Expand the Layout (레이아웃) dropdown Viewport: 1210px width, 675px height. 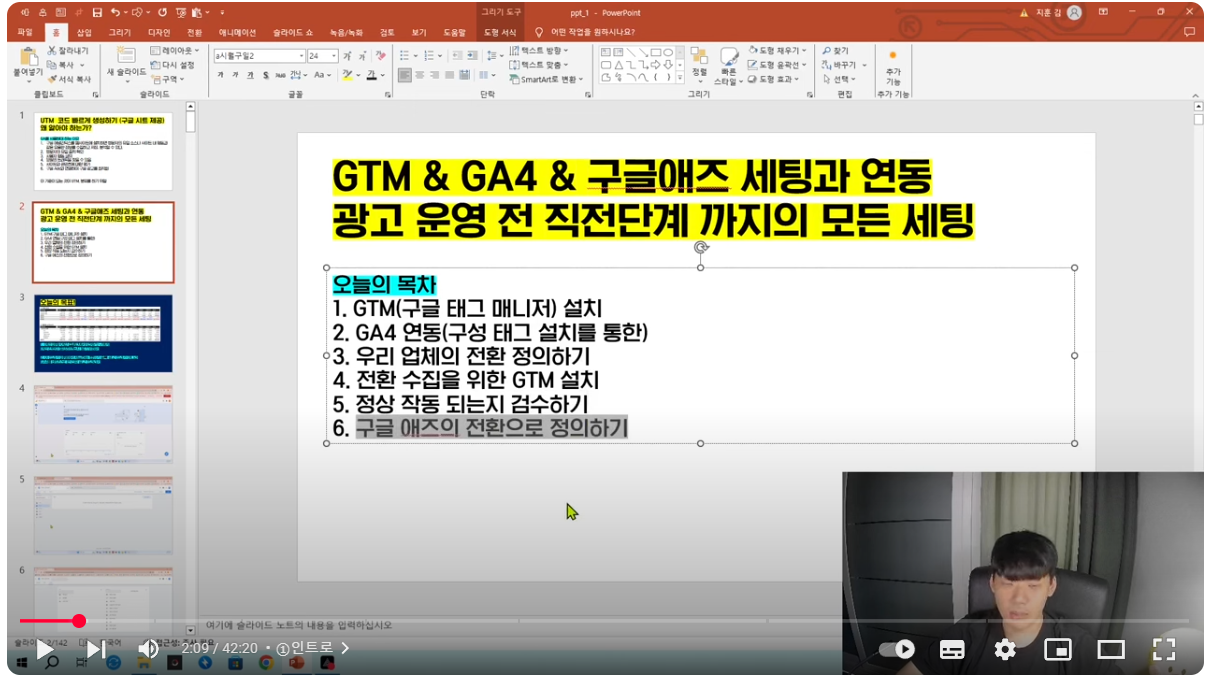point(175,50)
